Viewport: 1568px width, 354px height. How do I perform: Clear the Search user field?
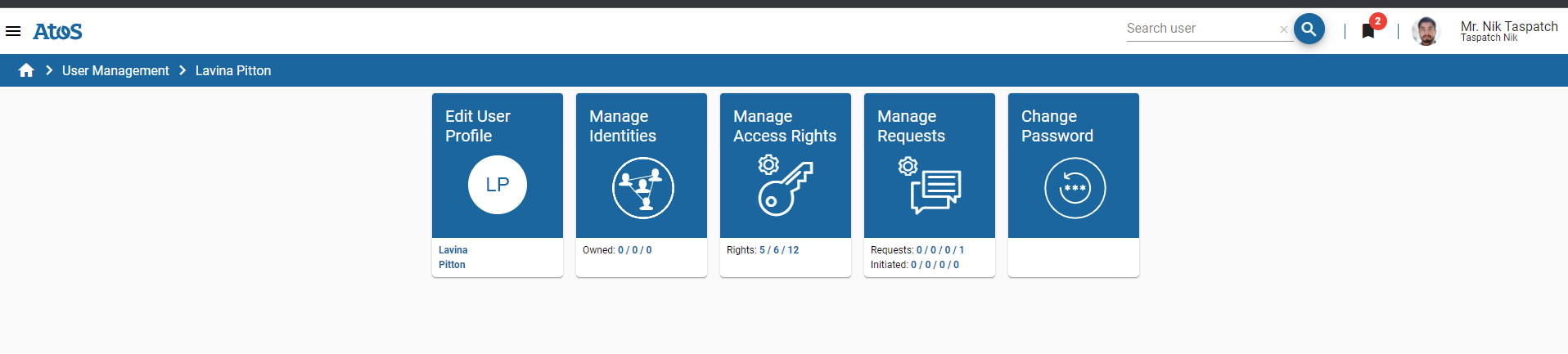coord(1283,29)
